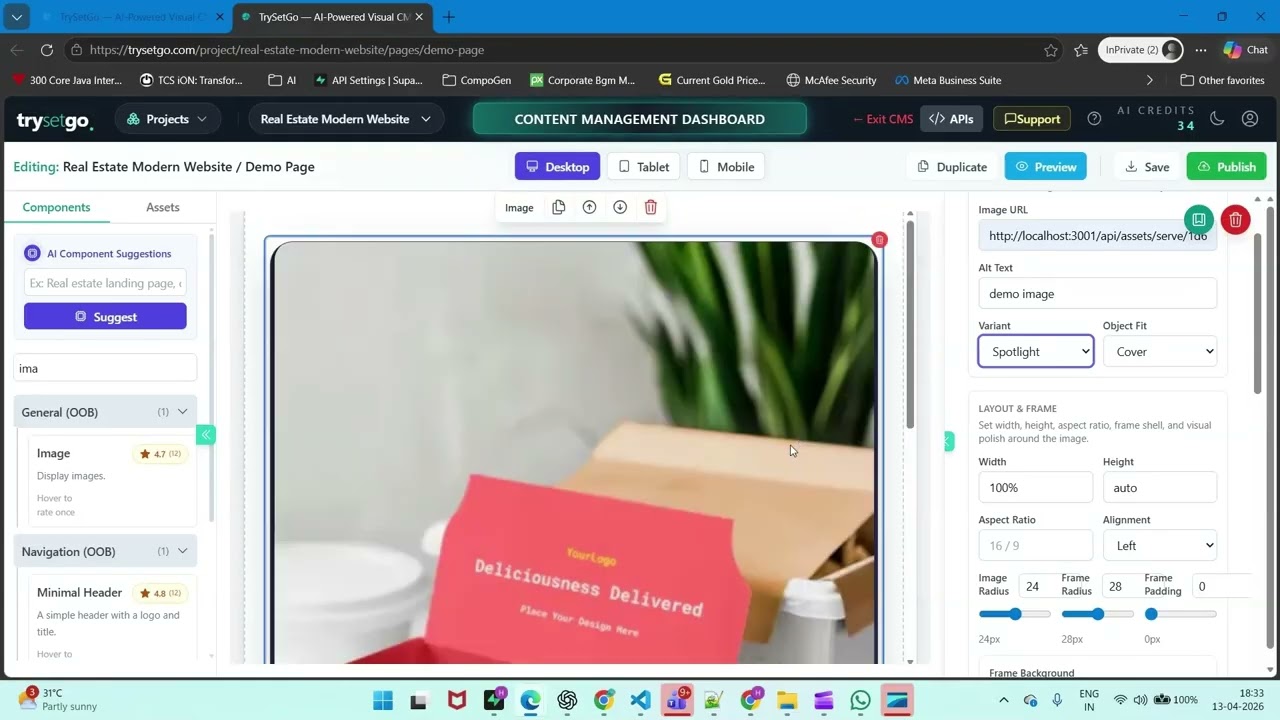Click Exit CMS link
This screenshot has height=720, width=1280.
pyautogui.click(x=883, y=119)
